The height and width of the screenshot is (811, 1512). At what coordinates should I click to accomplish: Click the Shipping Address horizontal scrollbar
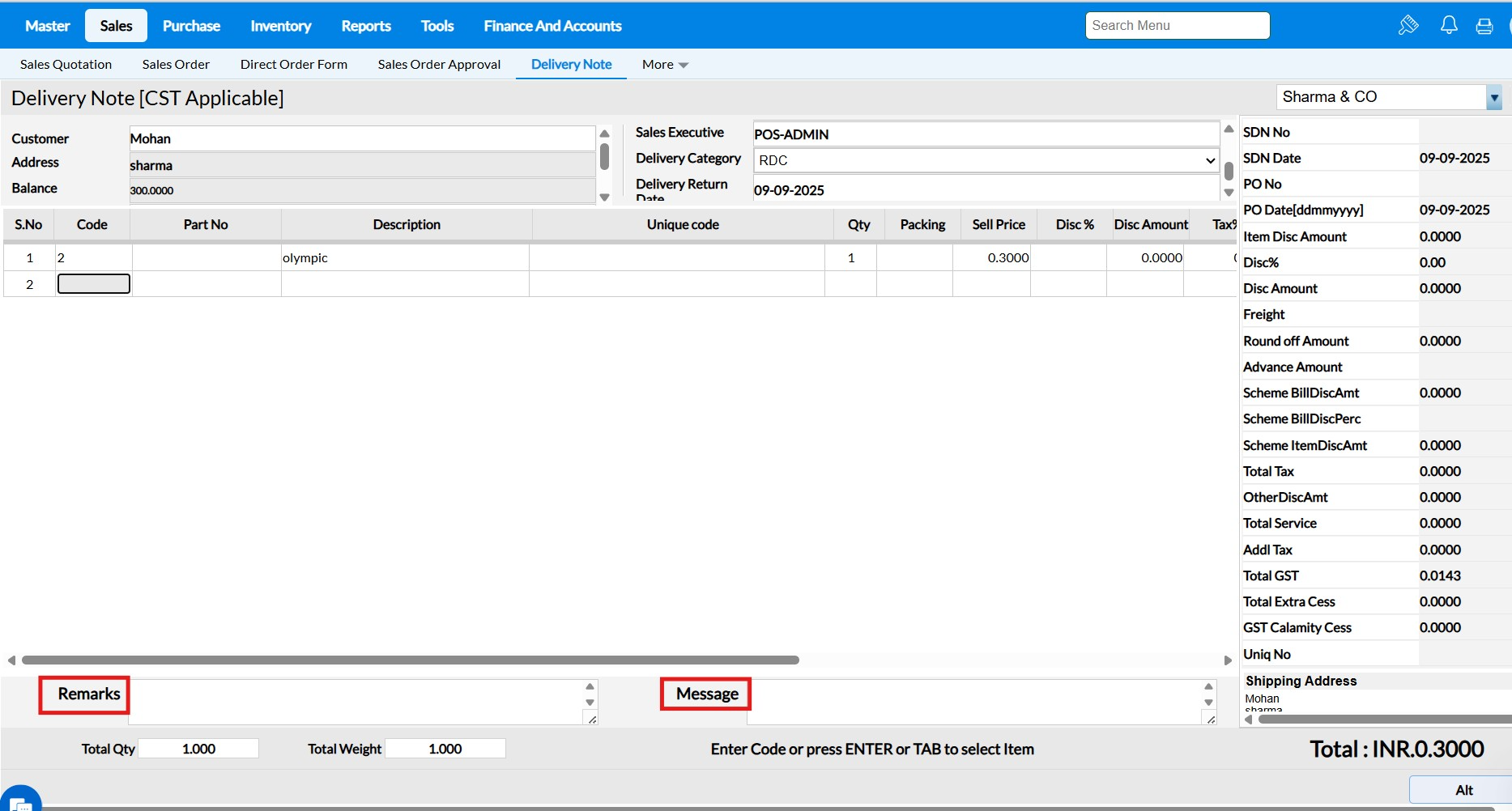point(1385,720)
